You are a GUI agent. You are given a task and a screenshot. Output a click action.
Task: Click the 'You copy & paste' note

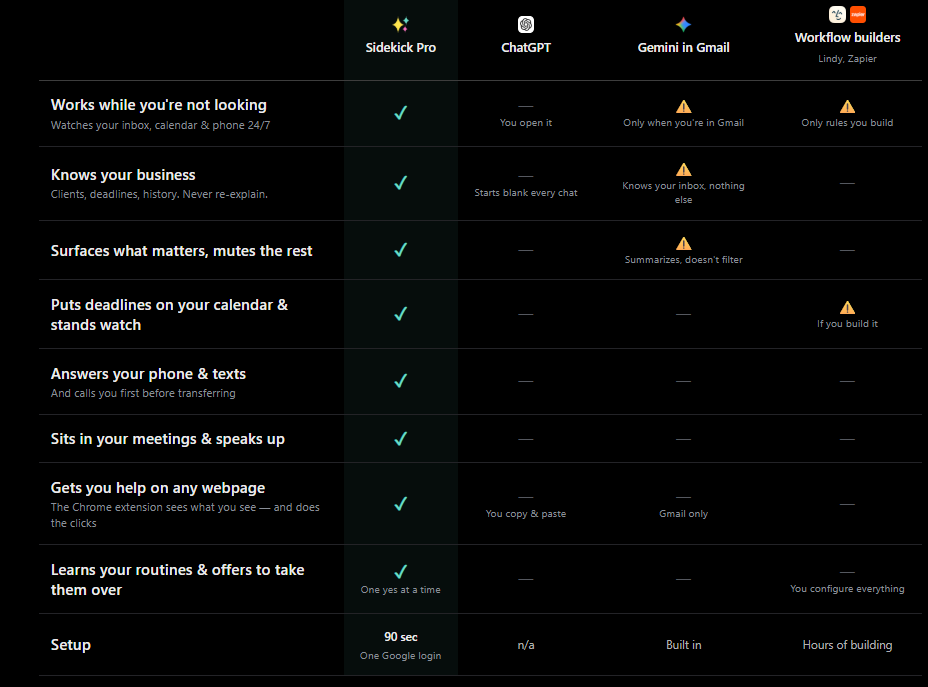(526, 514)
